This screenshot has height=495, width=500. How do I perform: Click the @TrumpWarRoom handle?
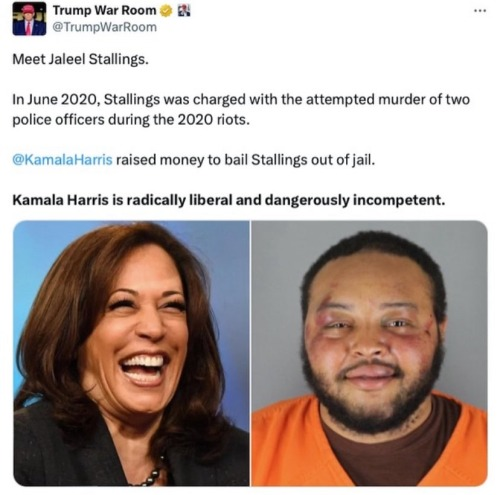coord(104,27)
